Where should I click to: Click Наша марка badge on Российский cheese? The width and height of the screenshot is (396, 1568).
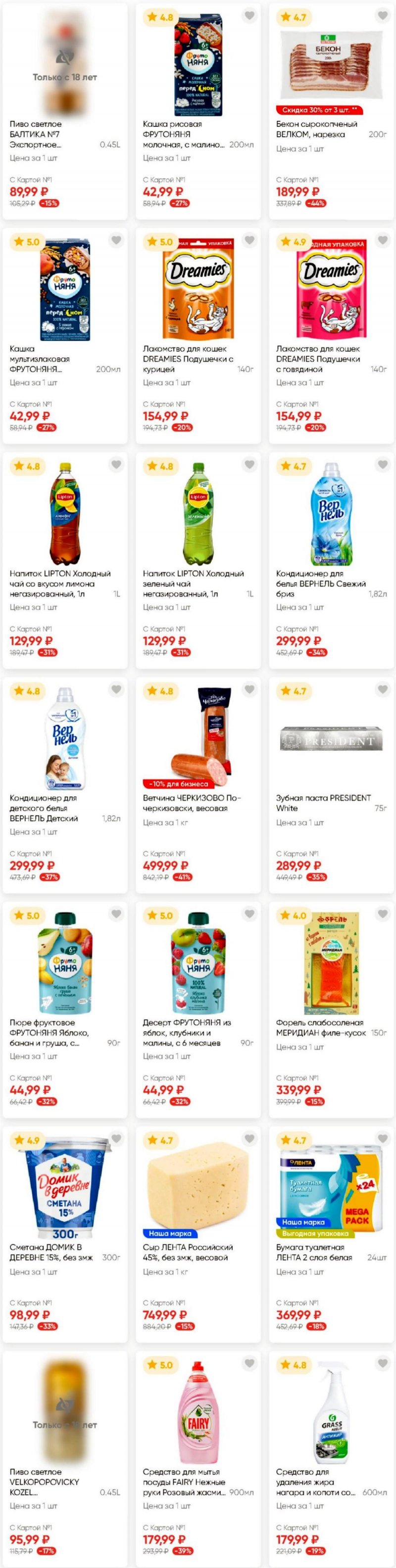pyautogui.click(x=170, y=1233)
